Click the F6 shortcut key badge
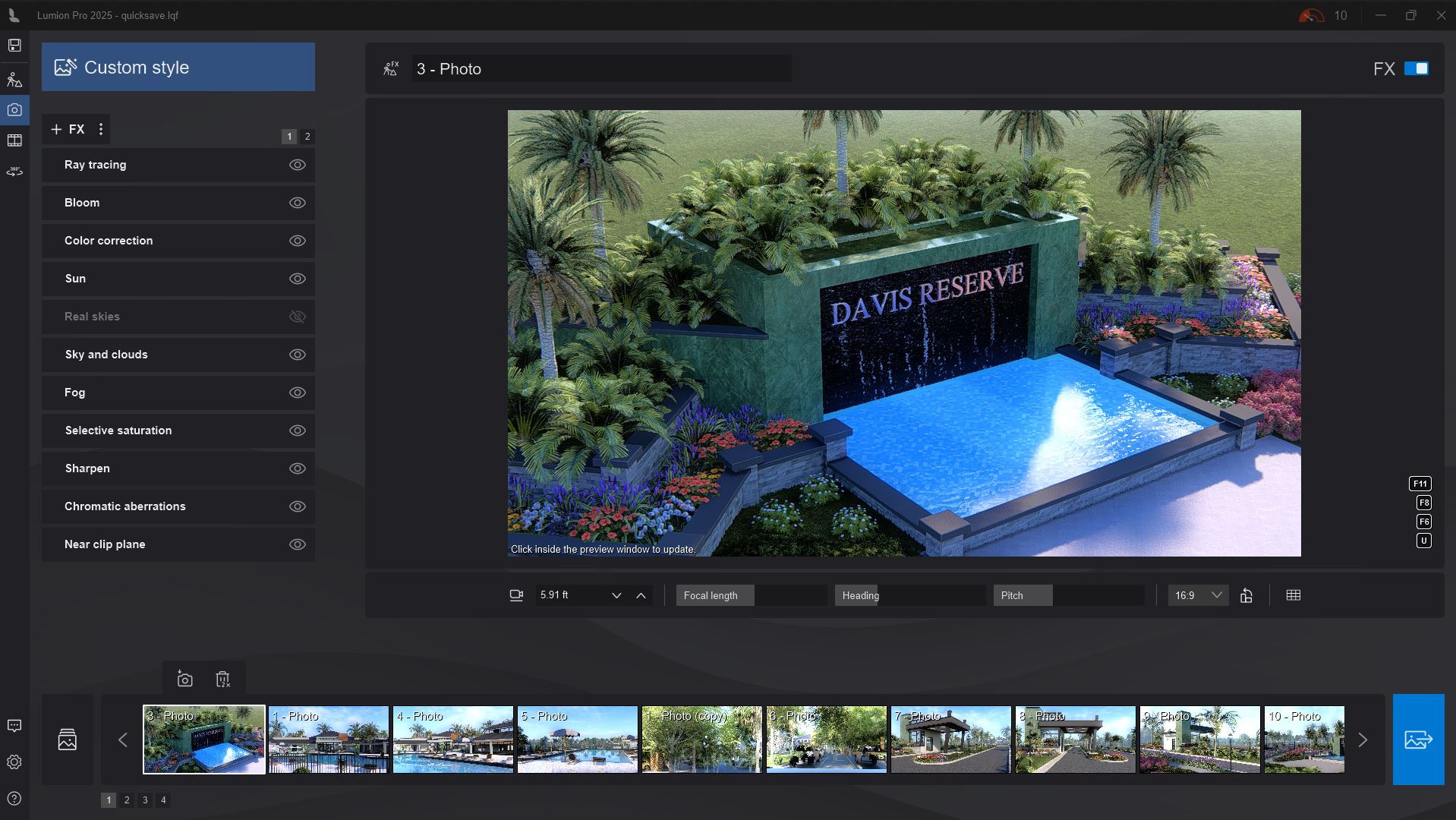1456x820 pixels. pyautogui.click(x=1423, y=522)
